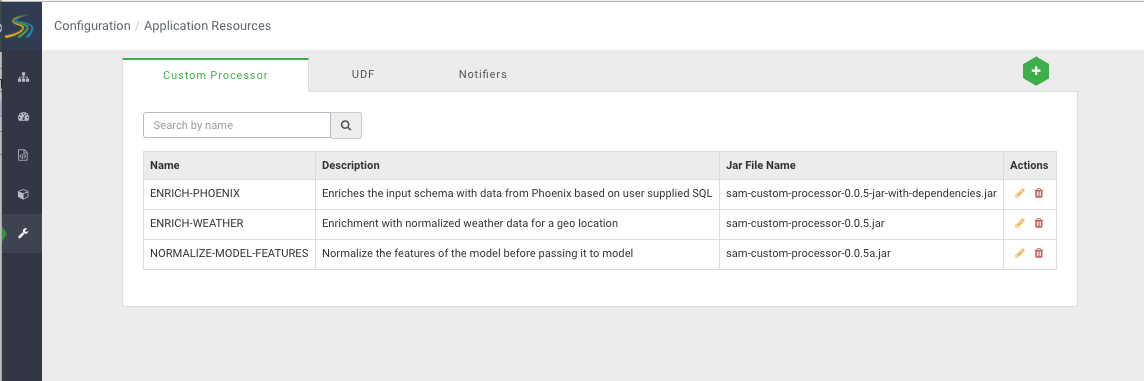Select the Custom Processor tab
The image size is (1144, 381).
215,75
